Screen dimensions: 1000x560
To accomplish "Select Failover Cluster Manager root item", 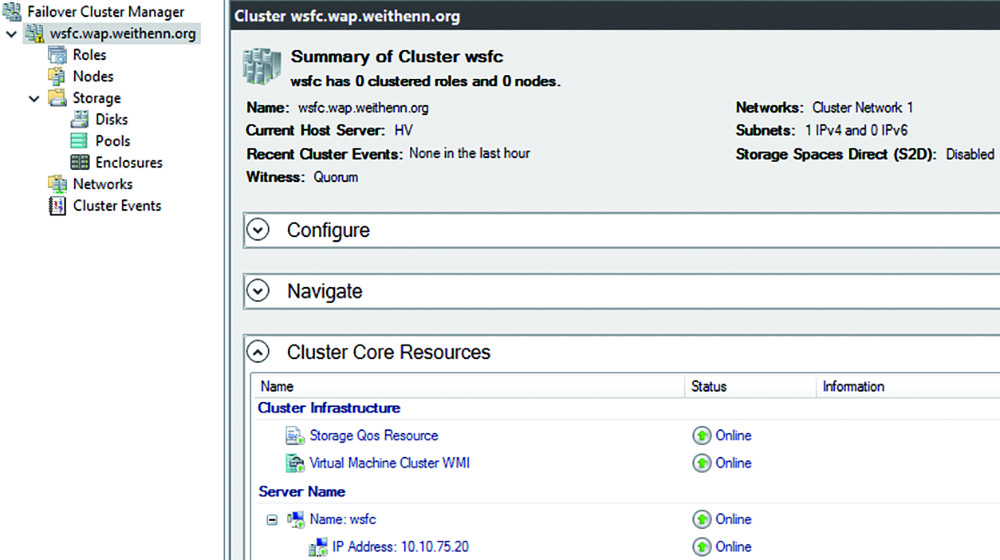I will coord(106,11).
